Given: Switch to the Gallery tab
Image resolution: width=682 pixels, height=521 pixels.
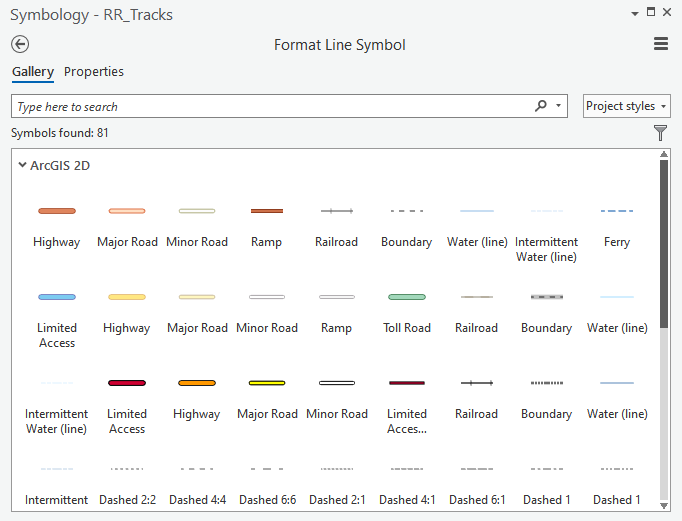Looking at the screenshot, I should pos(33,72).
